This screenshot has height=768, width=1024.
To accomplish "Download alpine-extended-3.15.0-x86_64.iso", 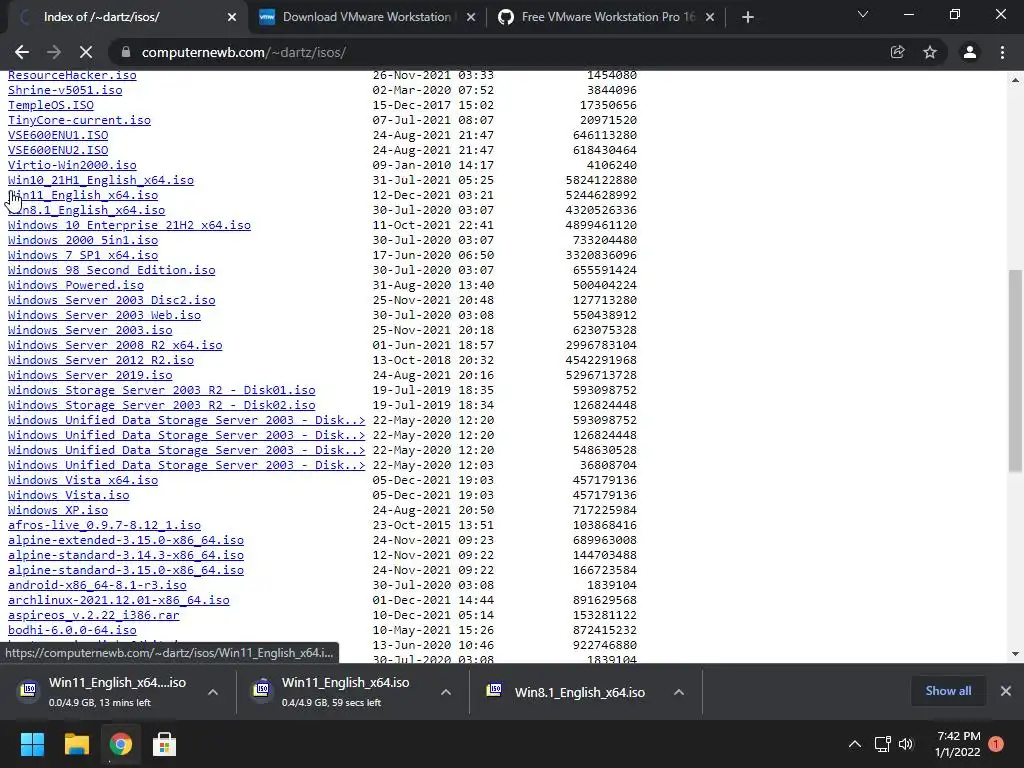I will tap(126, 541).
